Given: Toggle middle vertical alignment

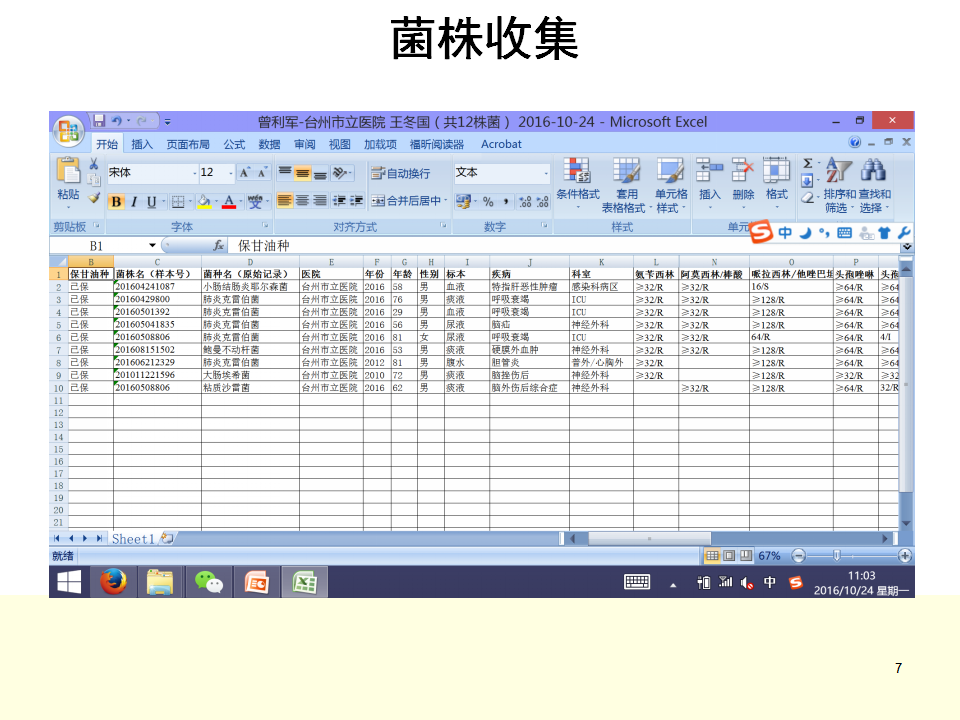Looking at the screenshot, I should tap(302, 173).
